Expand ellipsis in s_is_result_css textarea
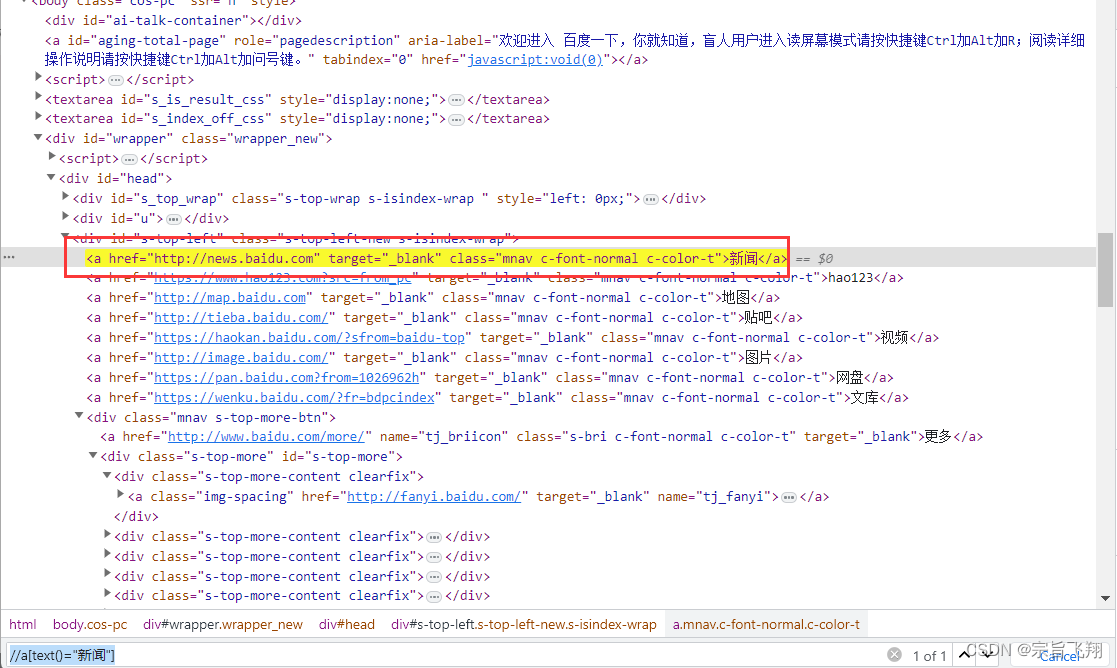Image resolution: width=1117 pixels, height=668 pixels. (457, 100)
